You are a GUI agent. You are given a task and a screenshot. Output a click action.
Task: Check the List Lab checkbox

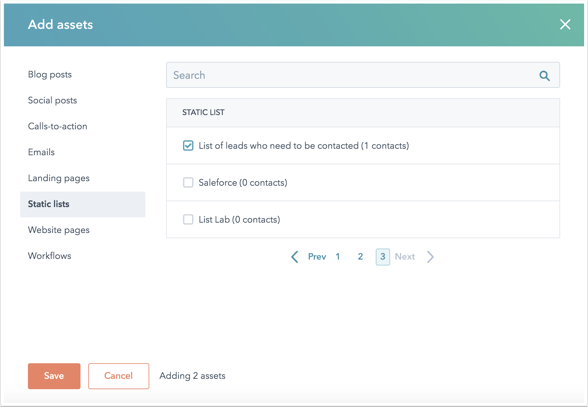point(188,219)
